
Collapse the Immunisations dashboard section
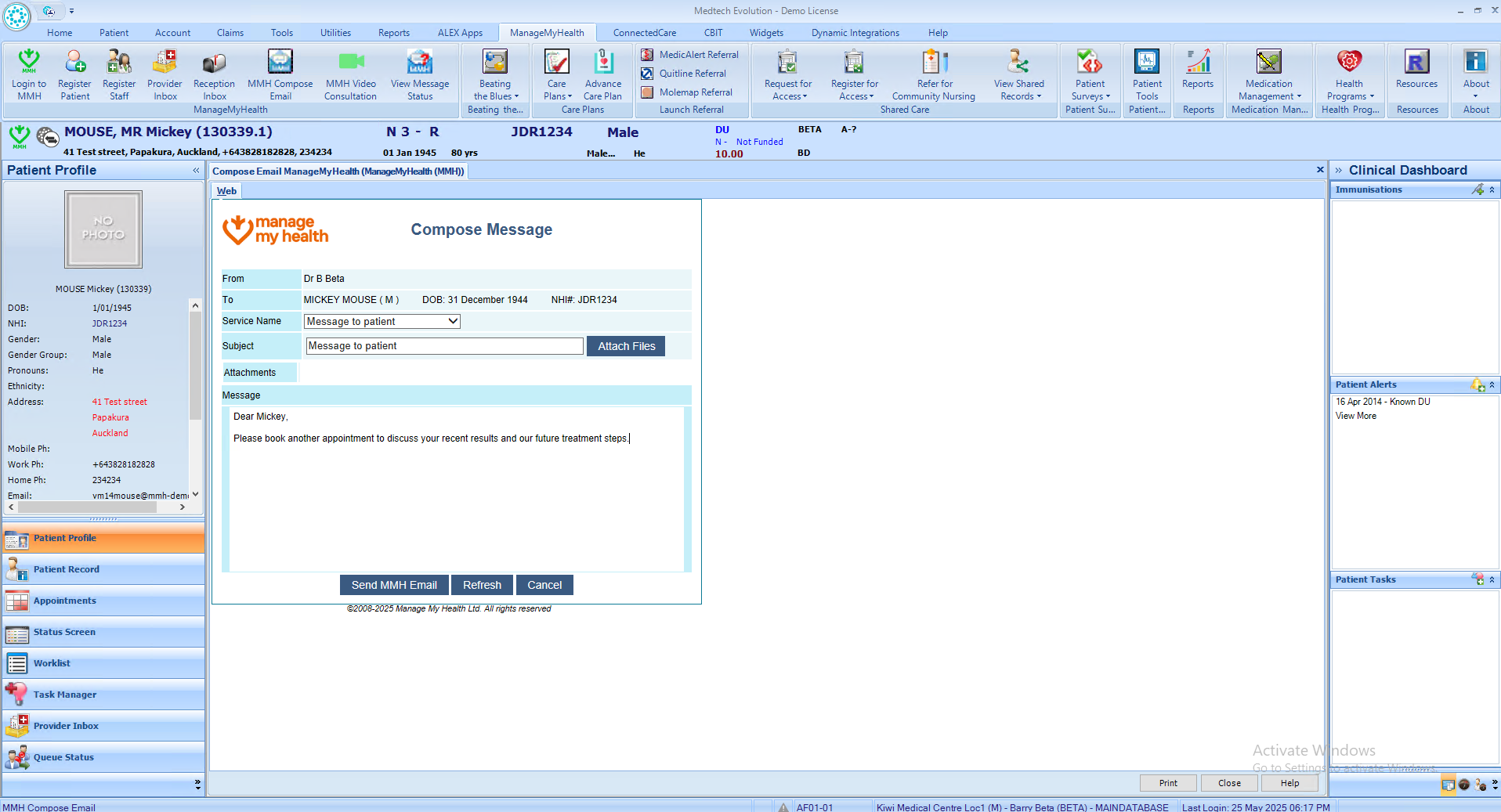[1492, 189]
